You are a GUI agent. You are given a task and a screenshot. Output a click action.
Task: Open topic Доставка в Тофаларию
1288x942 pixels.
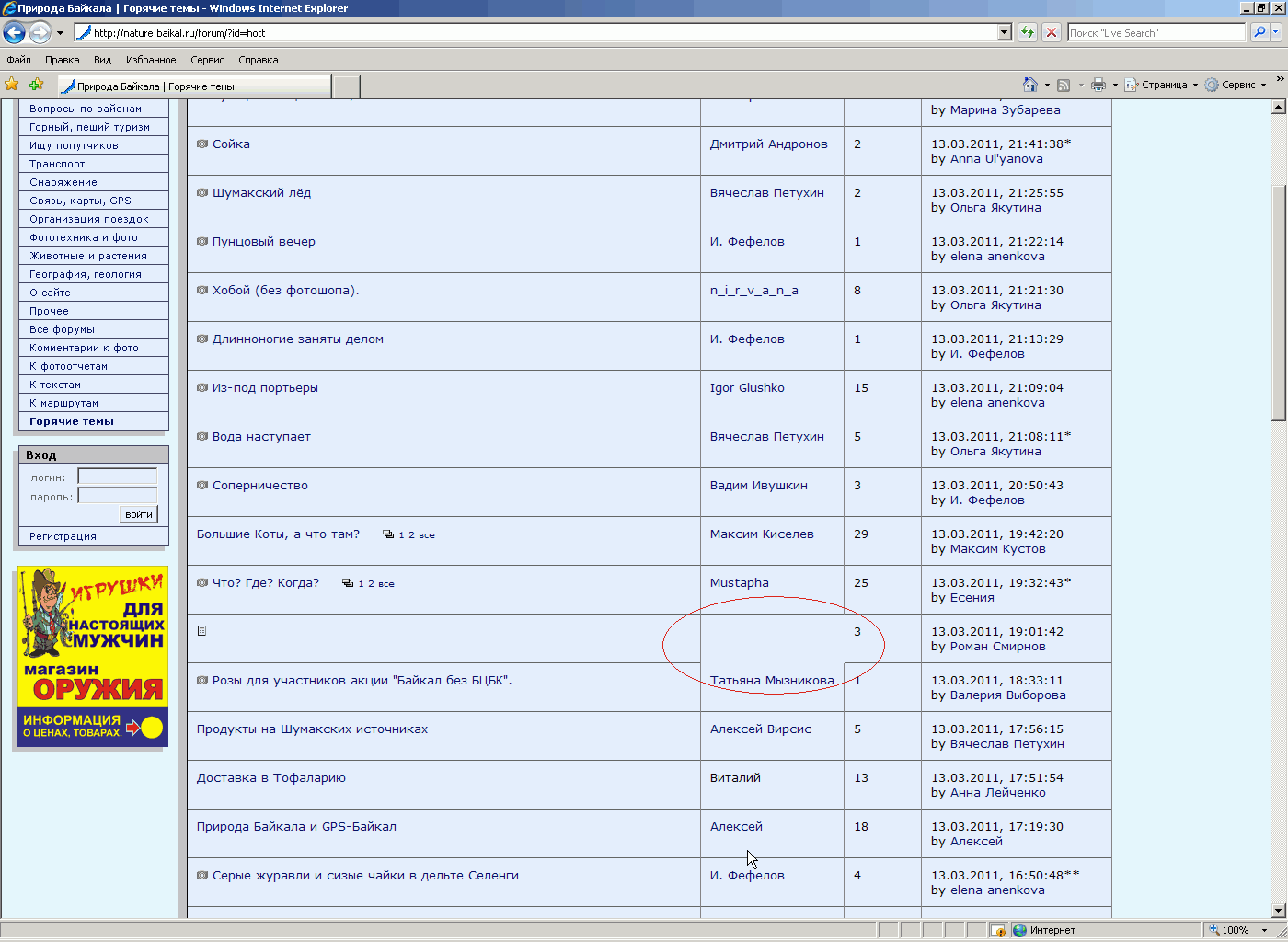coord(271,777)
